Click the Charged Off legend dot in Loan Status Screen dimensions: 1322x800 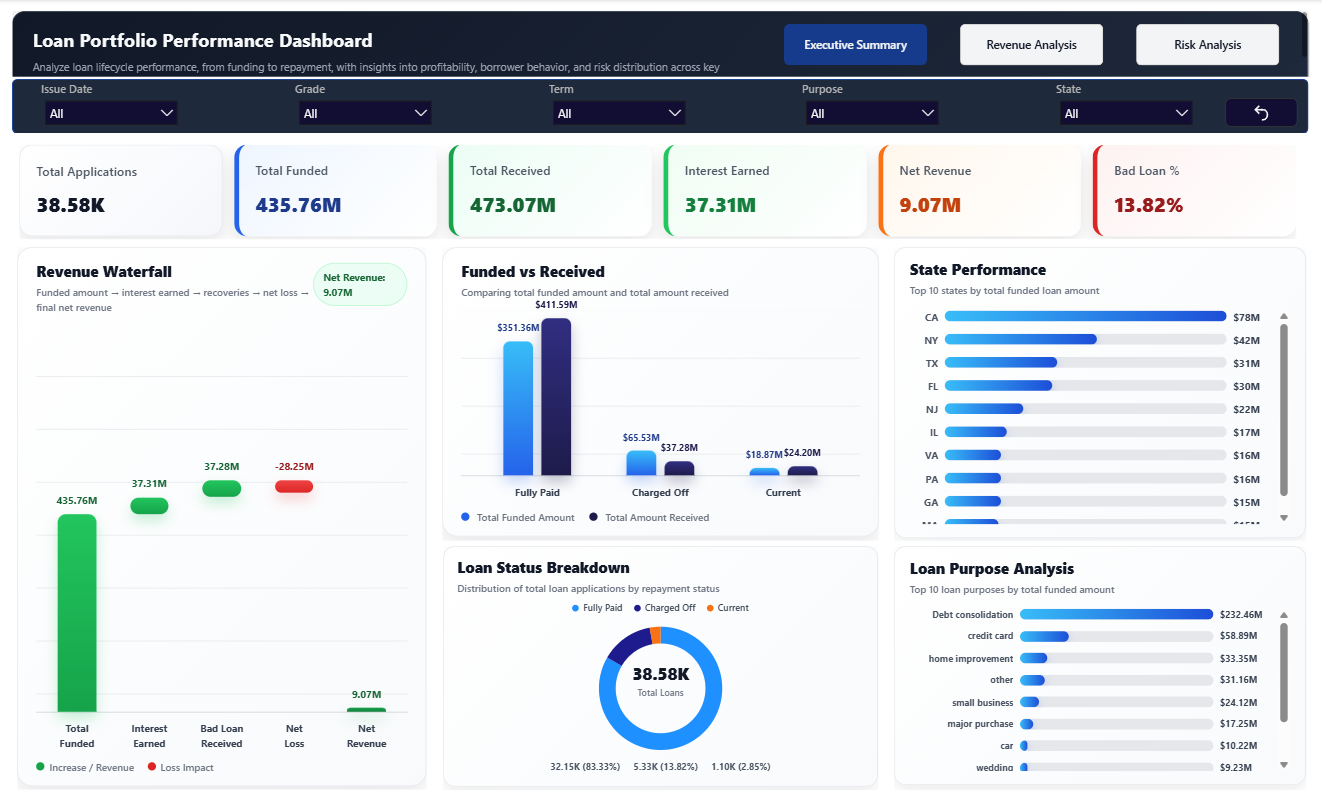(637, 608)
